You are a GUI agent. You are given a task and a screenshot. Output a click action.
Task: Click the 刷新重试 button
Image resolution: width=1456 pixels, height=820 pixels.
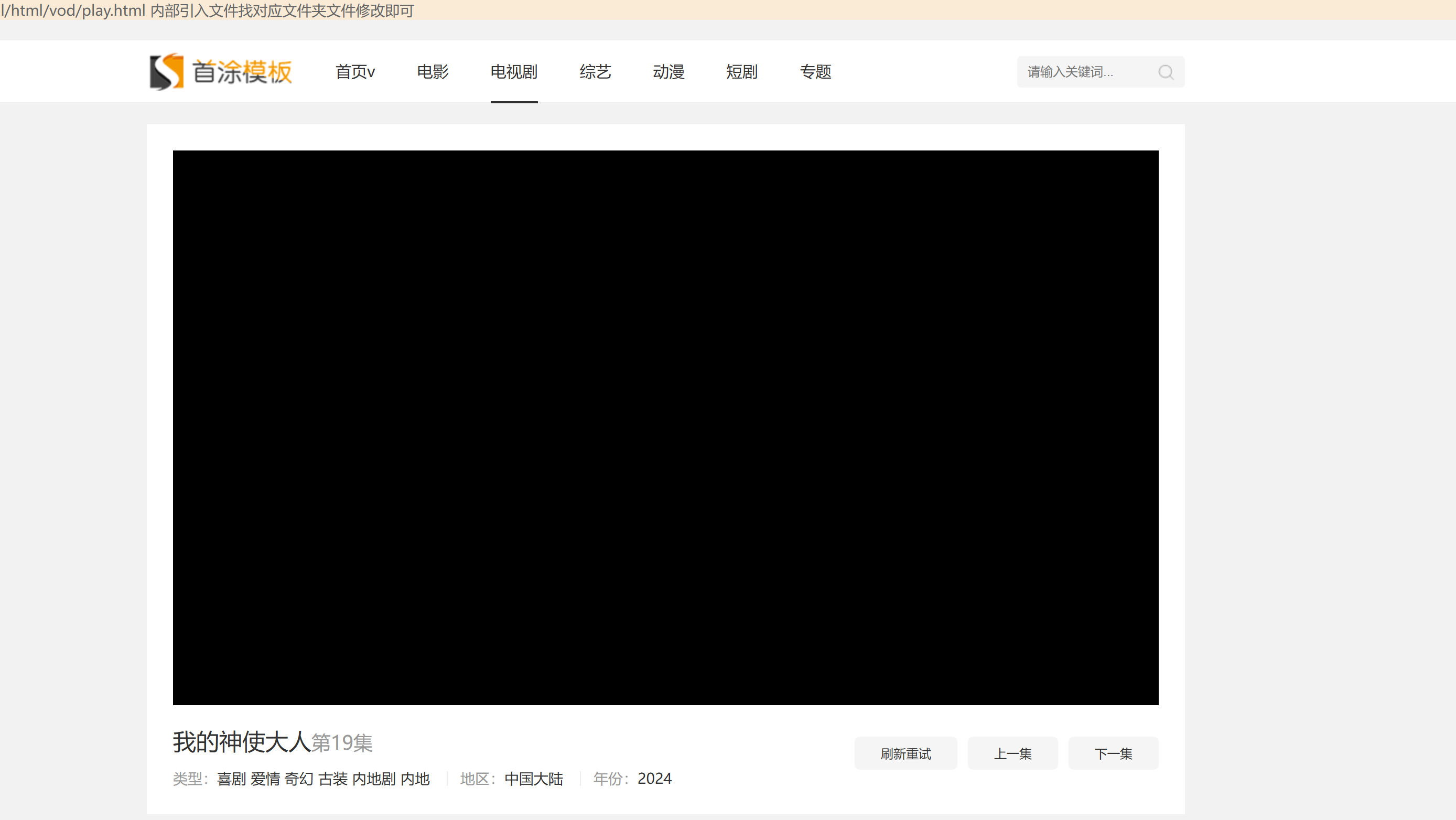pyautogui.click(x=905, y=753)
